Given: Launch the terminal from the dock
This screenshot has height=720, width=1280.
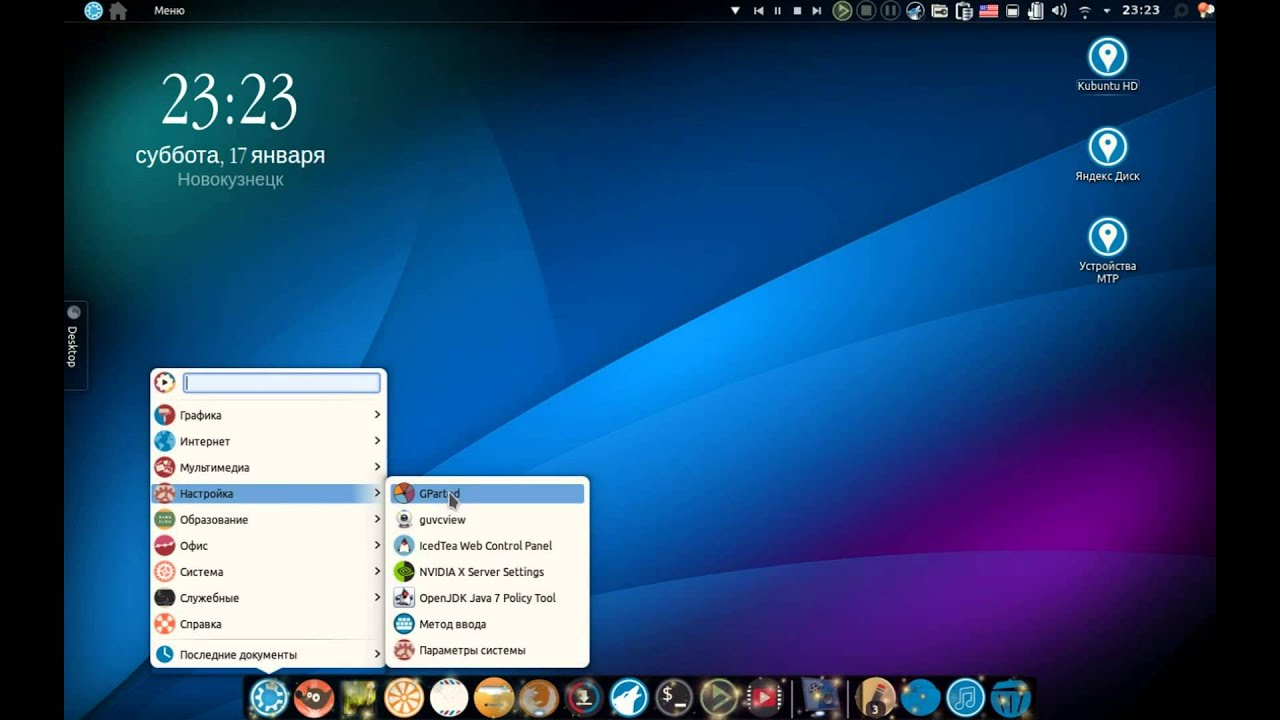Looking at the screenshot, I should click(674, 697).
